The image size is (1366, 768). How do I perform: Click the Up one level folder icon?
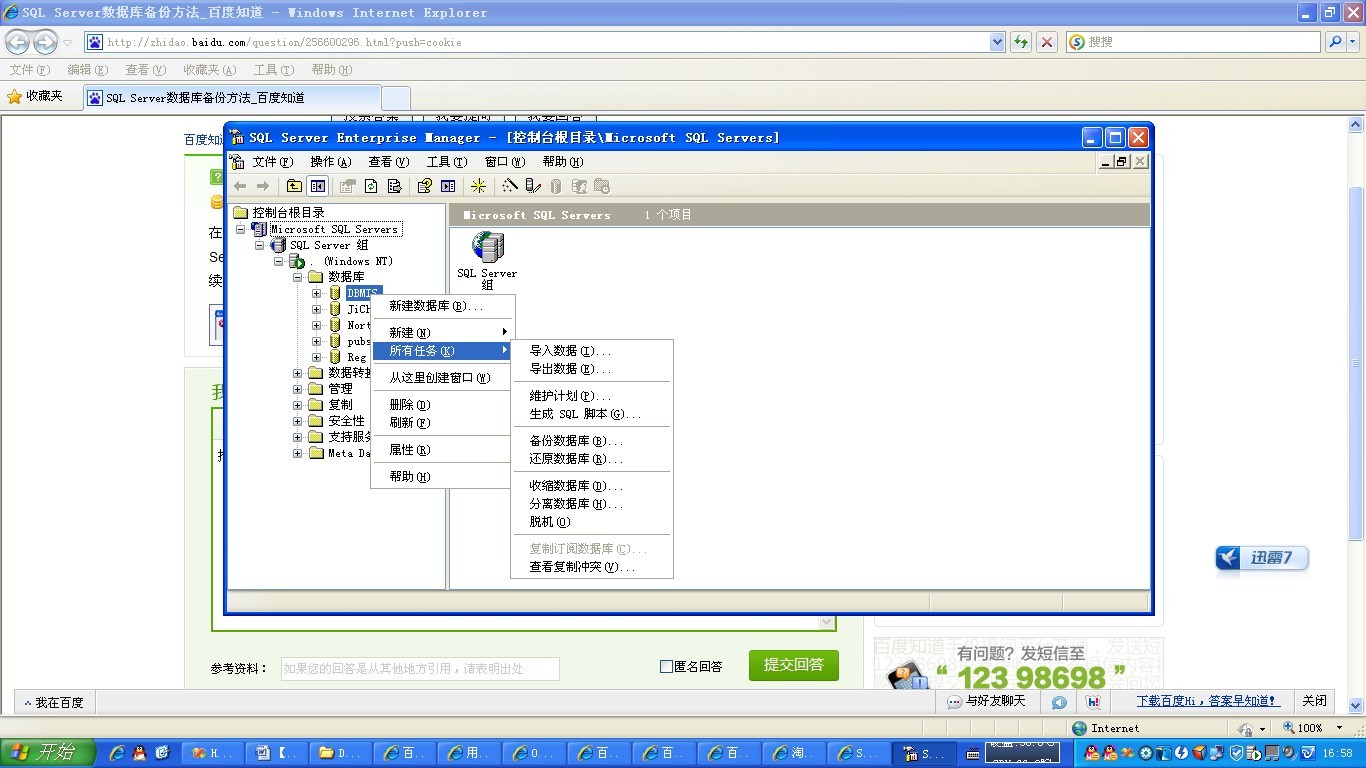(294, 186)
